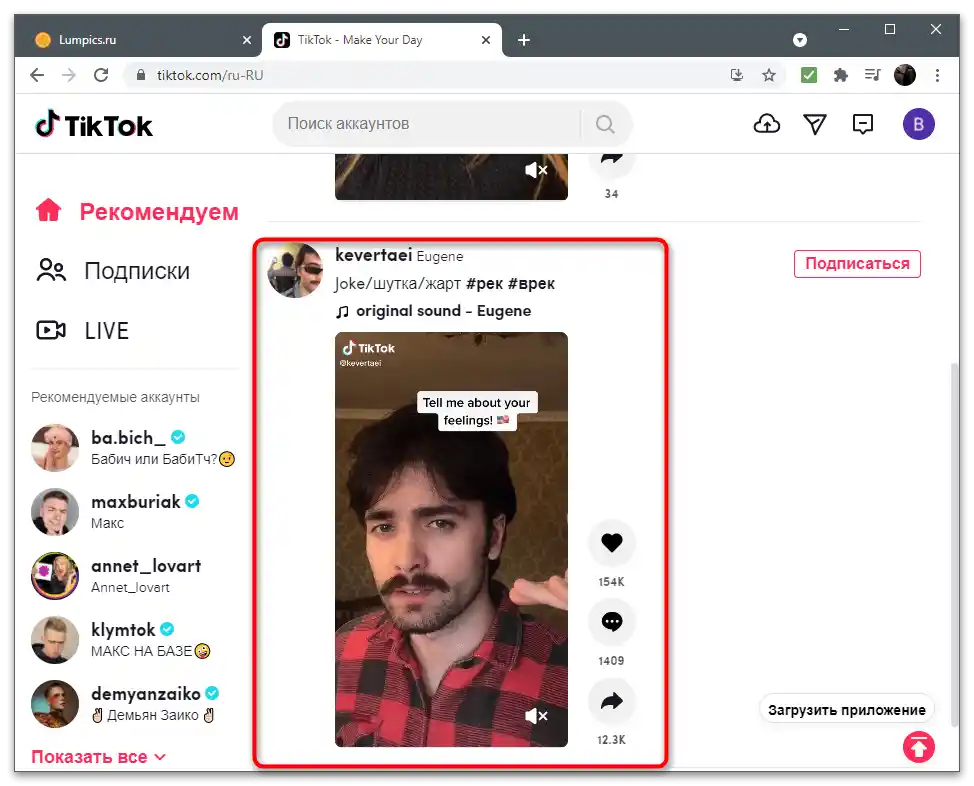Click the install app icon in address bar

click(x=737, y=75)
